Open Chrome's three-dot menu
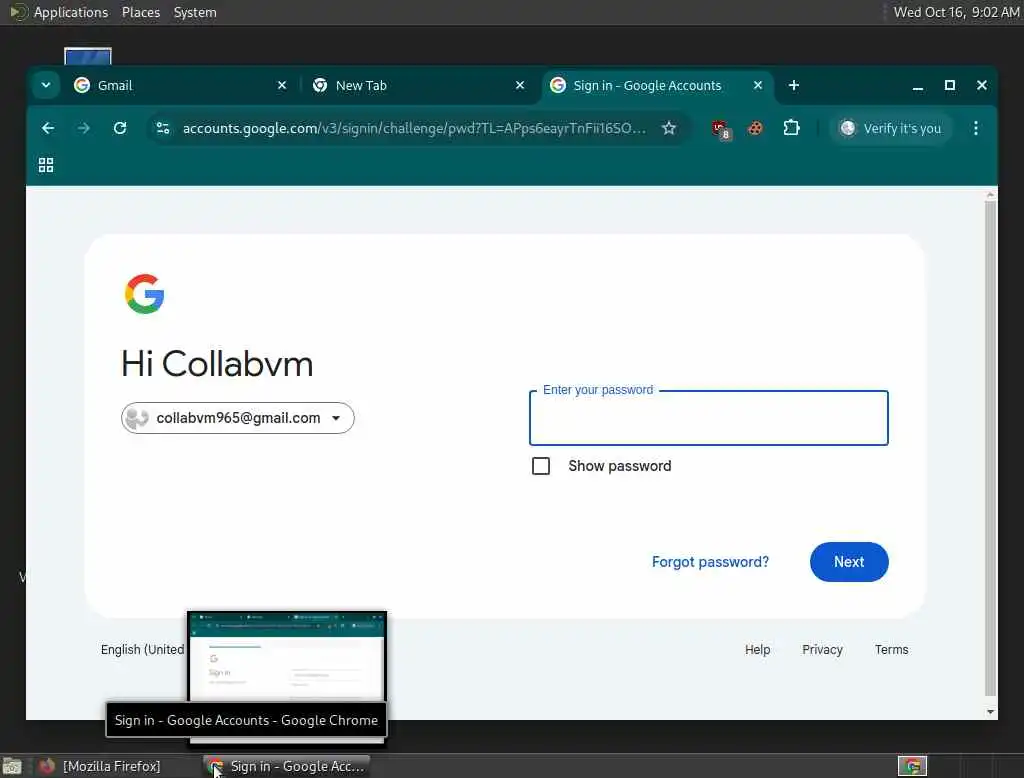1024x778 pixels. point(976,128)
